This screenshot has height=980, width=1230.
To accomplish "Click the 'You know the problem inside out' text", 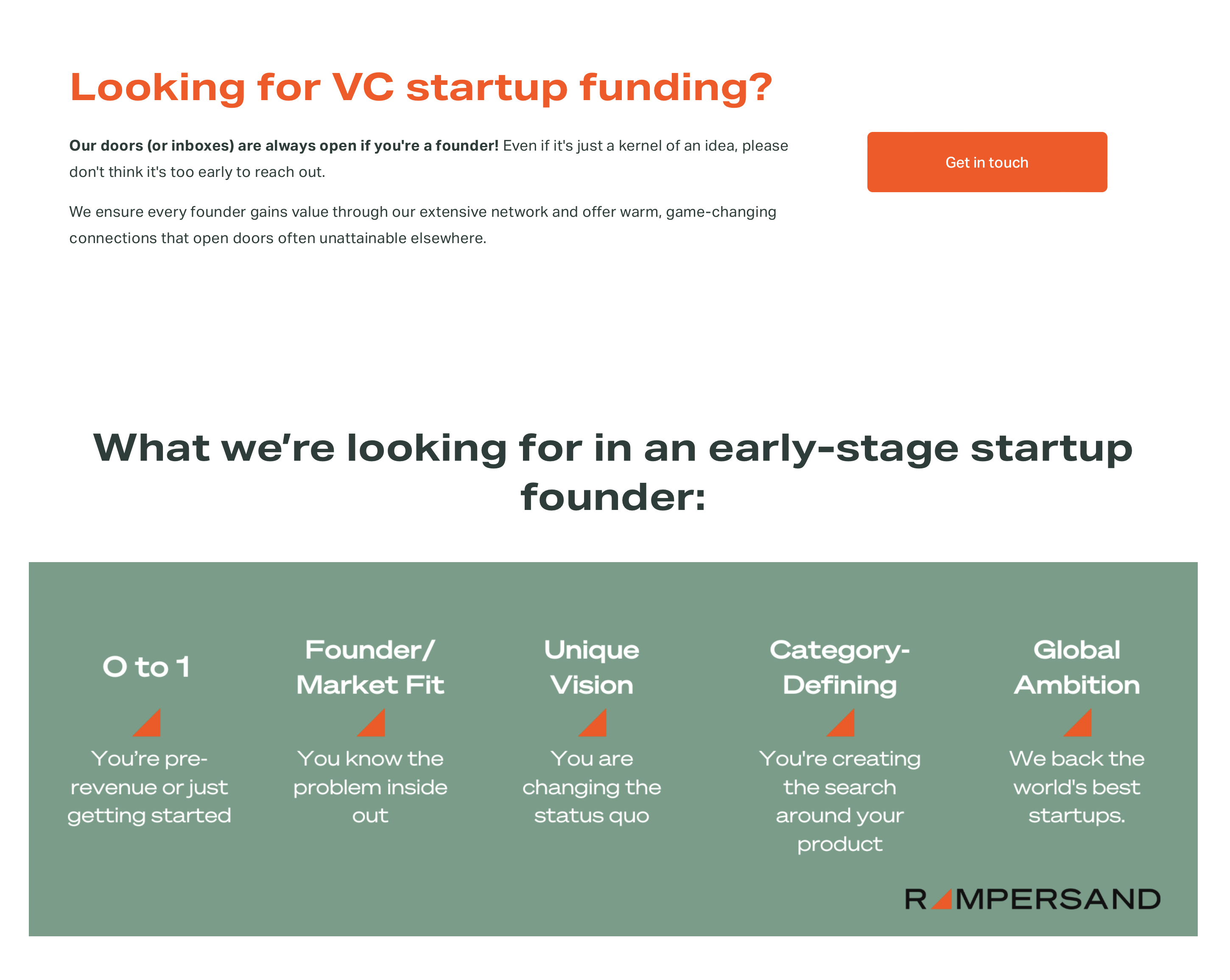I will point(370,787).
